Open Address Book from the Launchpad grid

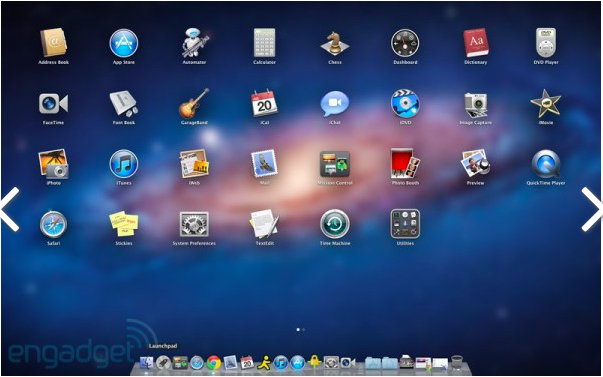click(x=53, y=42)
